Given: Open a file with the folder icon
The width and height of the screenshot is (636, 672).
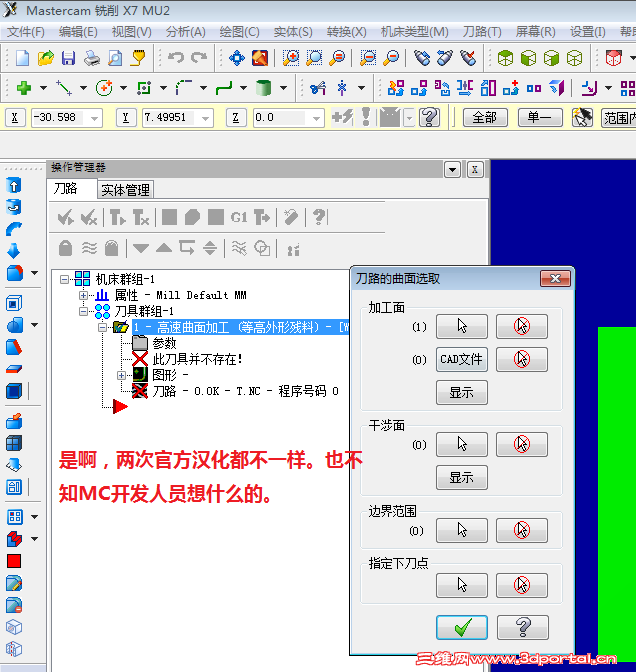Looking at the screenshot, I should click(45, 58).
